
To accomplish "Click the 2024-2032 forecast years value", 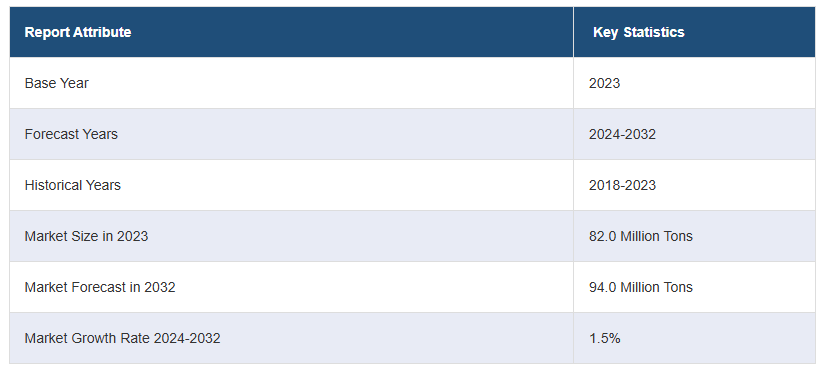I will tap(622, 134).
